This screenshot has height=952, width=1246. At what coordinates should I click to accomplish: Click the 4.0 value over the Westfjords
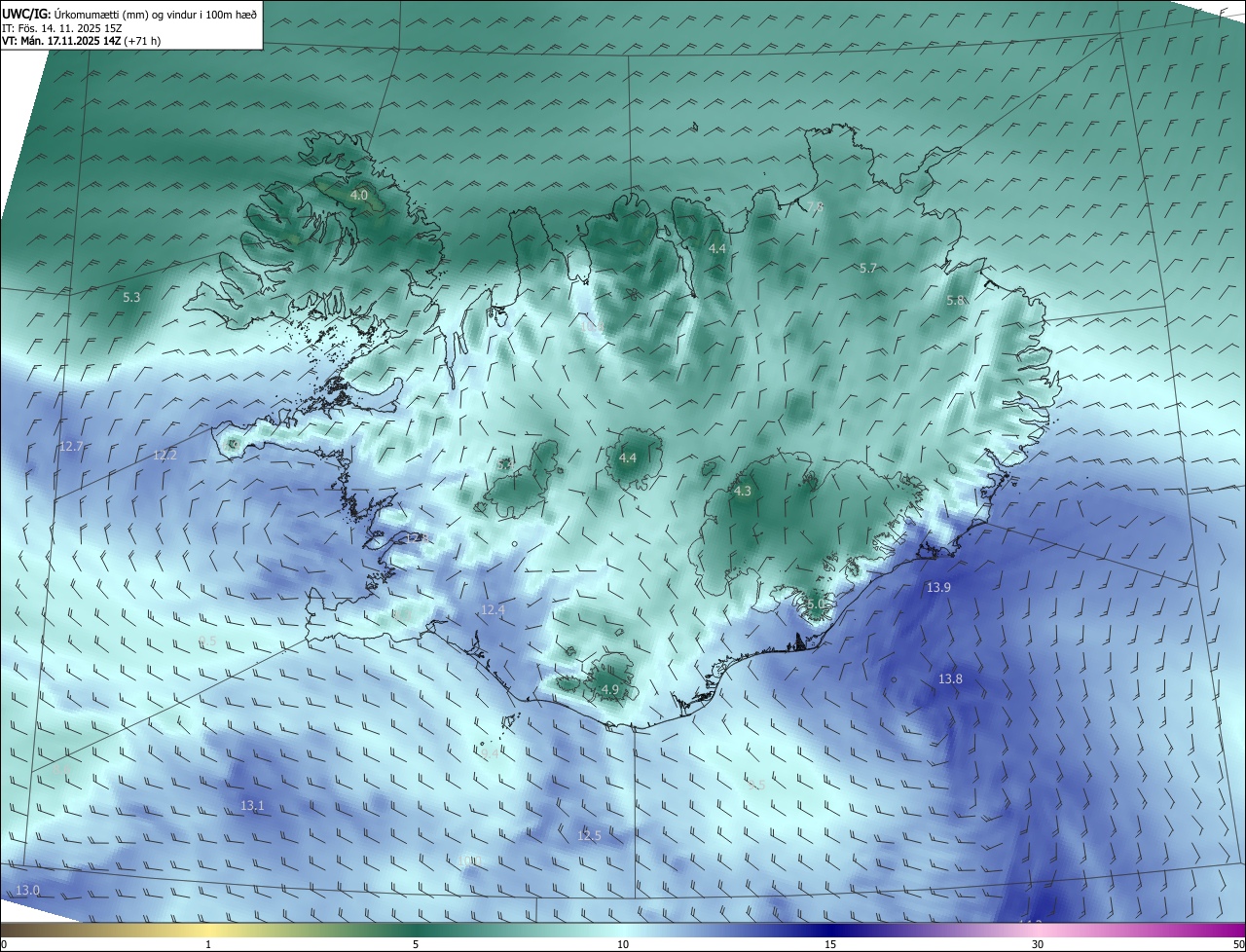pyautogui.click(x=359, y=195)
